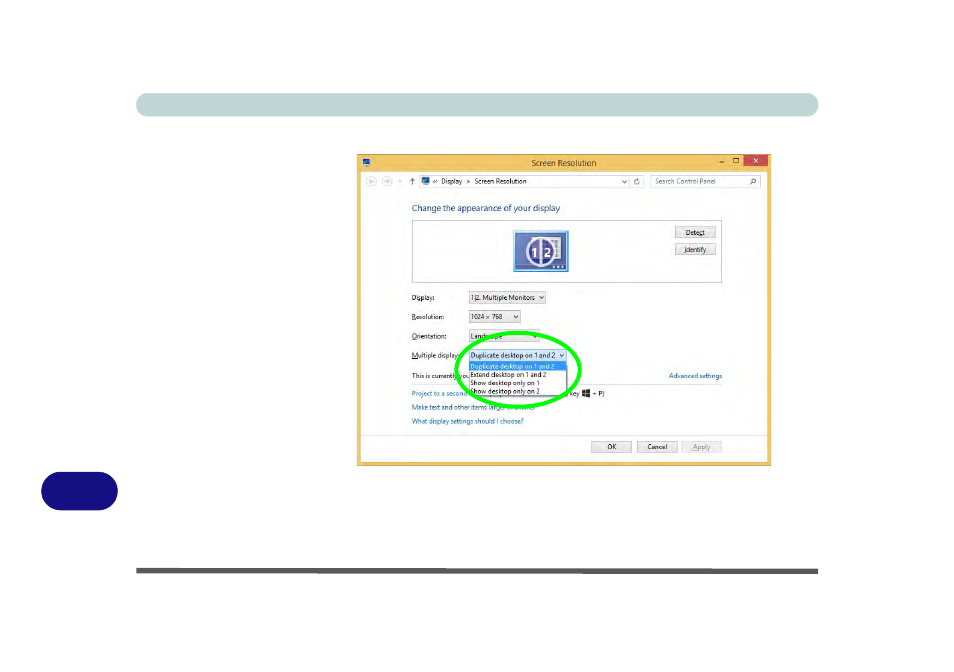Select the 1|2 monitor thumbnail
The width and height of the screenshot is (954, 672).
tap(541, 251)
